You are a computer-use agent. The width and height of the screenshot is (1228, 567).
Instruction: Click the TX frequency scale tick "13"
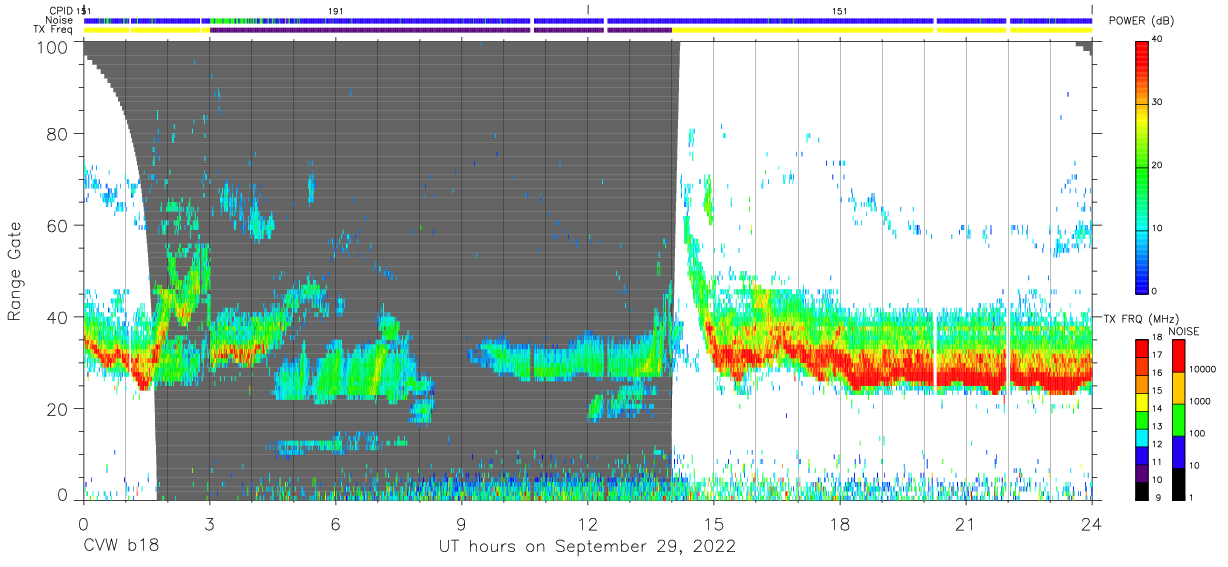click(x=1158, y=427)
